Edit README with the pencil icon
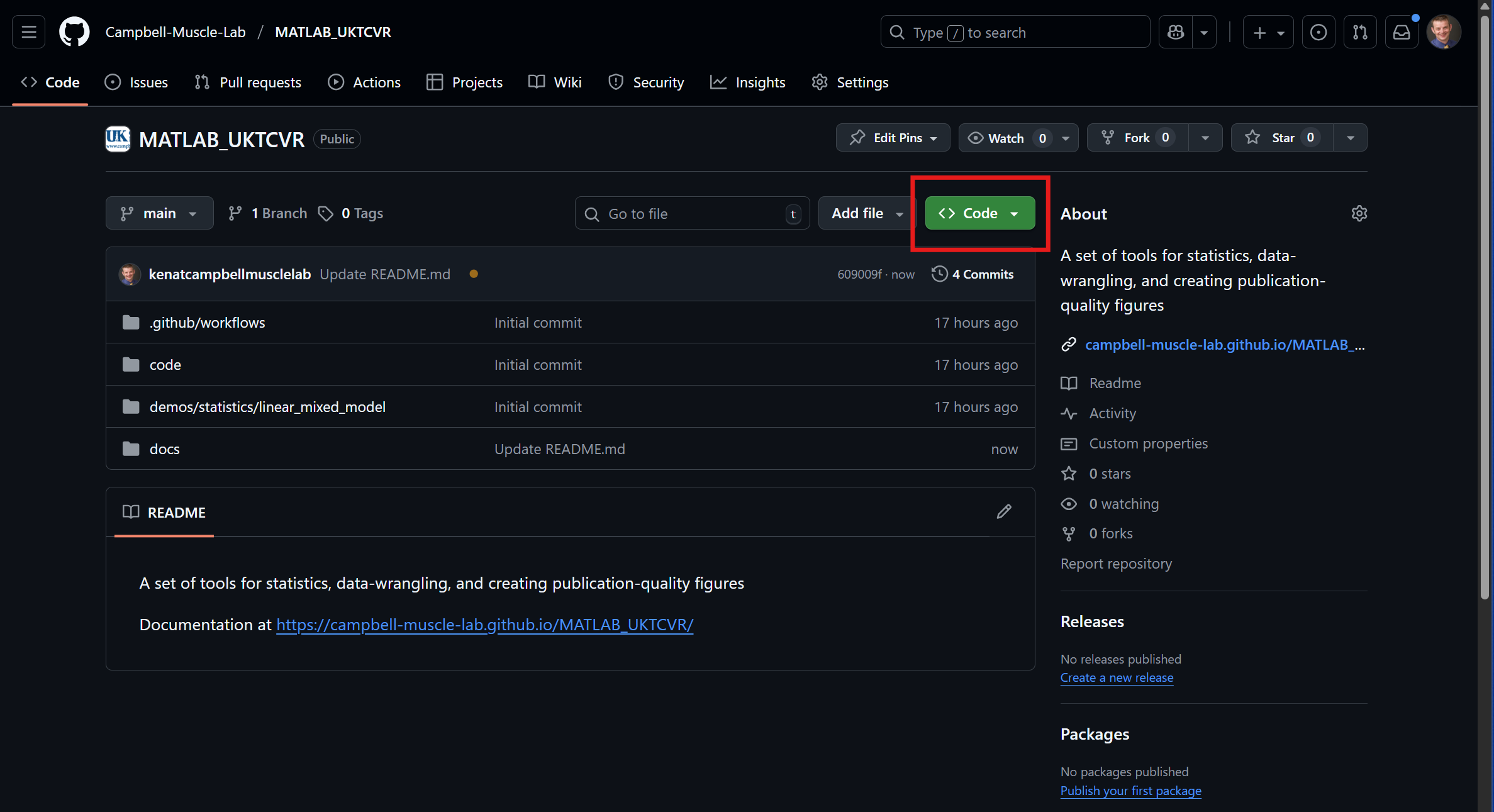1494x812 pixels. pos(1004,511)
